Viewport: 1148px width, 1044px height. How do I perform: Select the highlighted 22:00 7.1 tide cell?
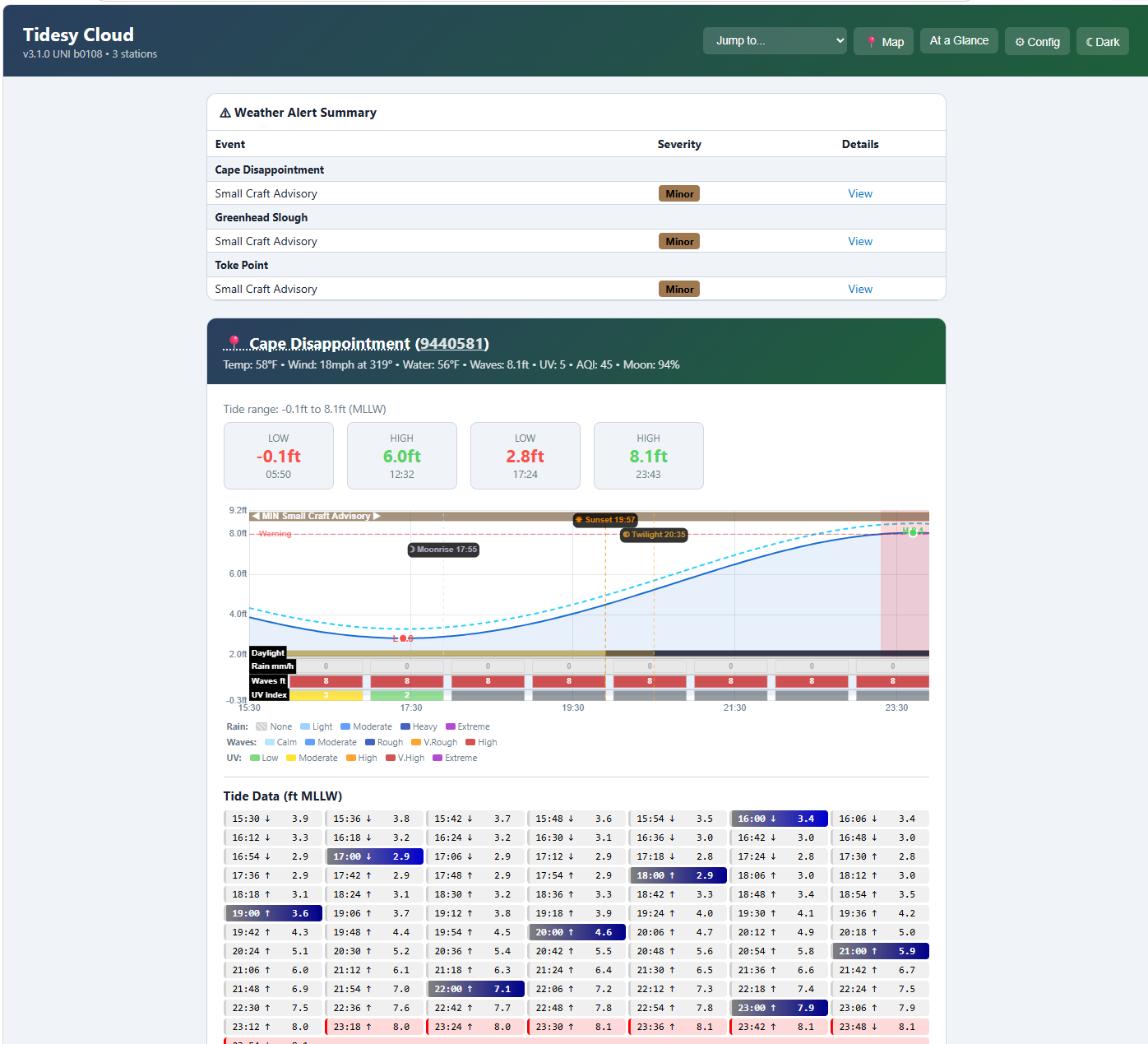click(x=475, y=989)
